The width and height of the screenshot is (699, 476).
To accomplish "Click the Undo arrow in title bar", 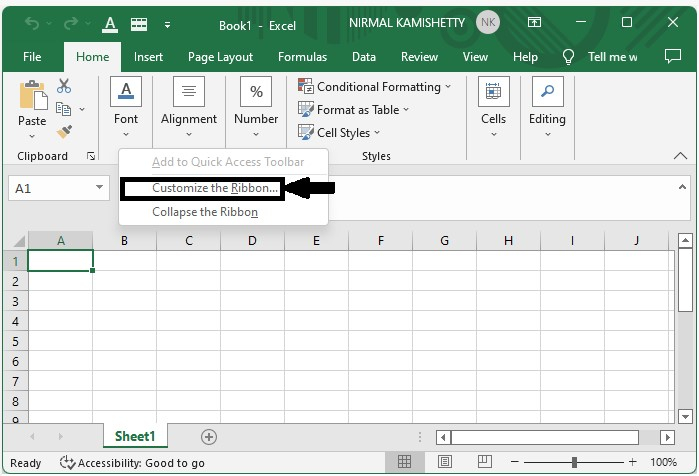I will 33,23.
